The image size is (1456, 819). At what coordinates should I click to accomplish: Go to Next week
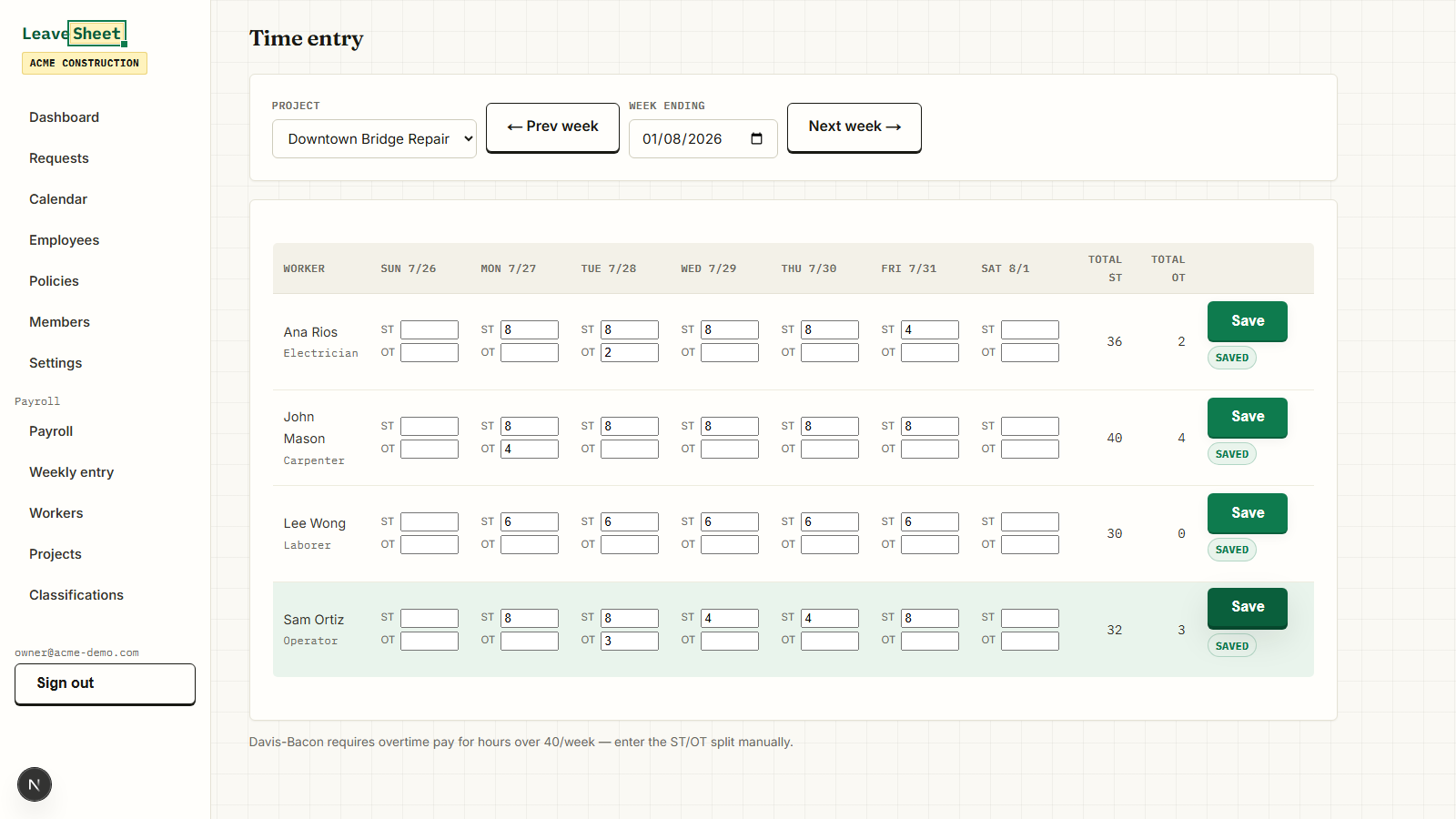click(854, 127)
